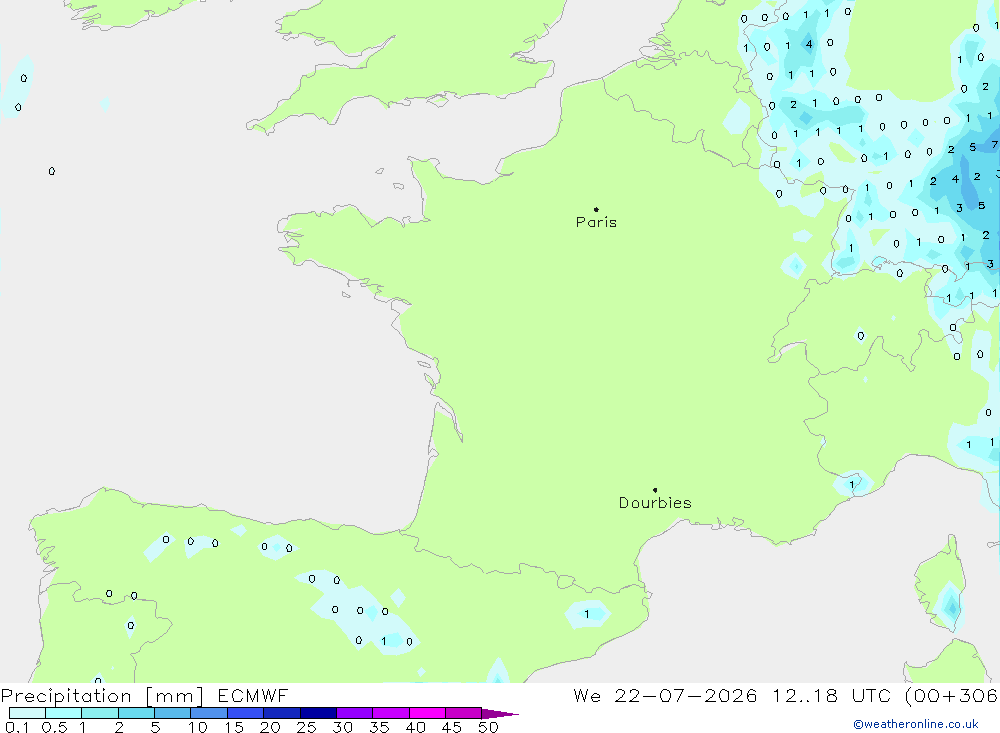This screenshot has height=733, width=1000.
Task: Click the '12..18 UTC' time range
Action: click(831, 696)
